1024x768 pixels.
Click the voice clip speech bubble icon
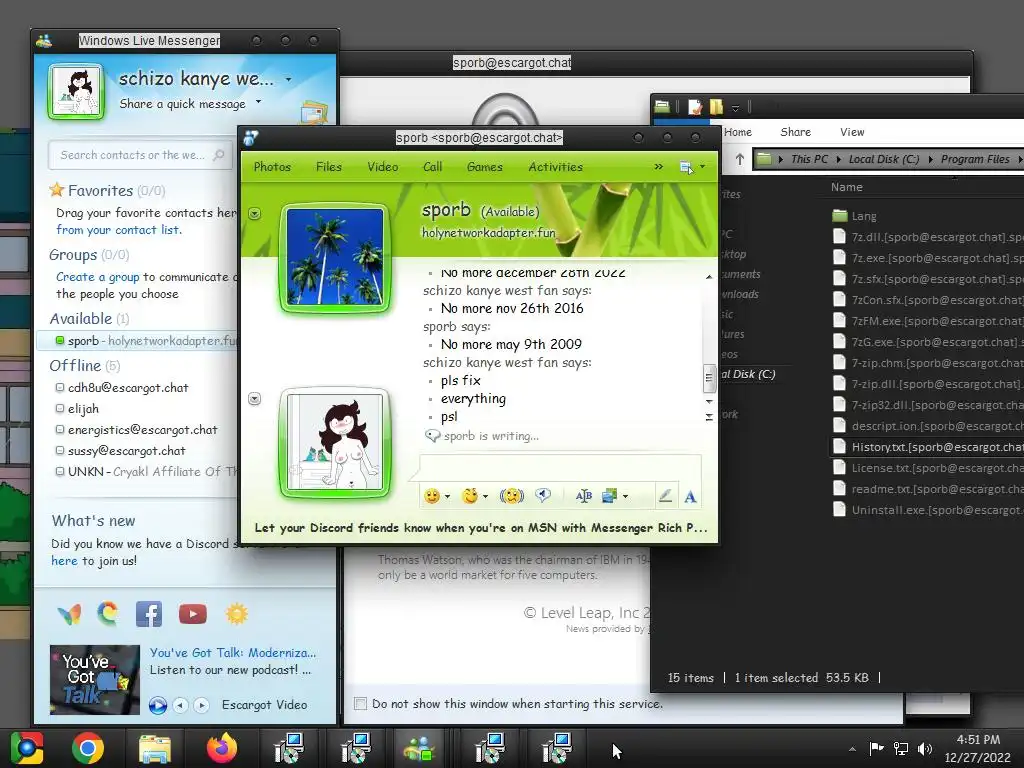(x=543, y=496)
